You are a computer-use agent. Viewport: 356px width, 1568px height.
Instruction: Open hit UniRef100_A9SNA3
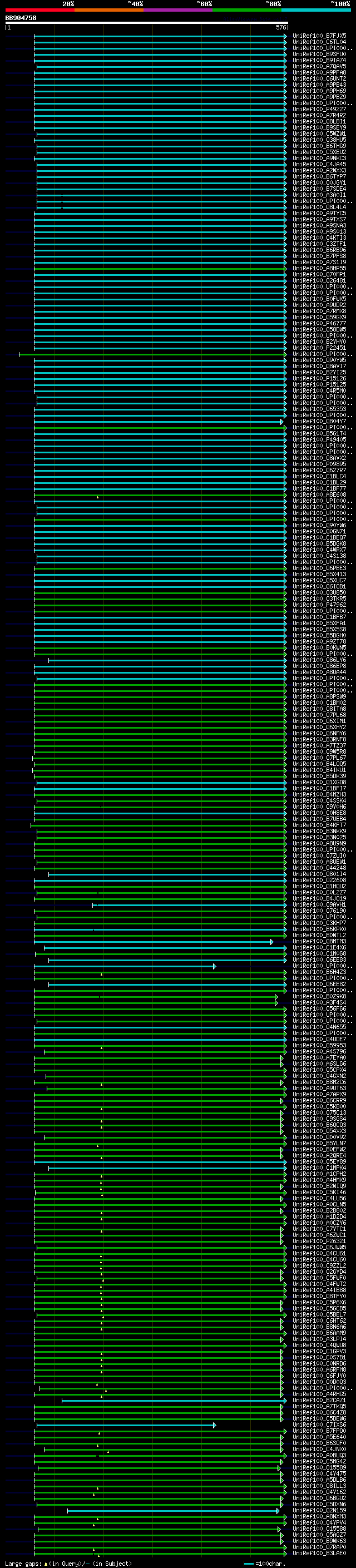tap(319, 225)
